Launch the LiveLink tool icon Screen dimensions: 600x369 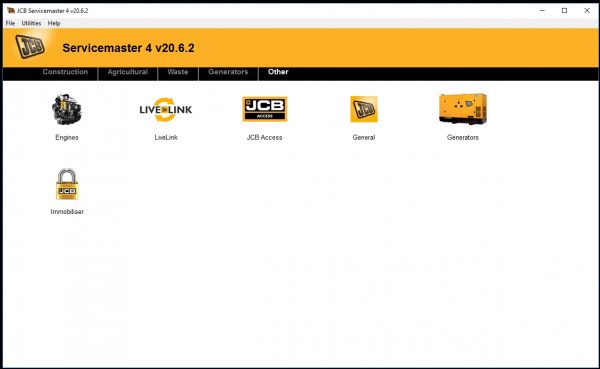(166, 109)
